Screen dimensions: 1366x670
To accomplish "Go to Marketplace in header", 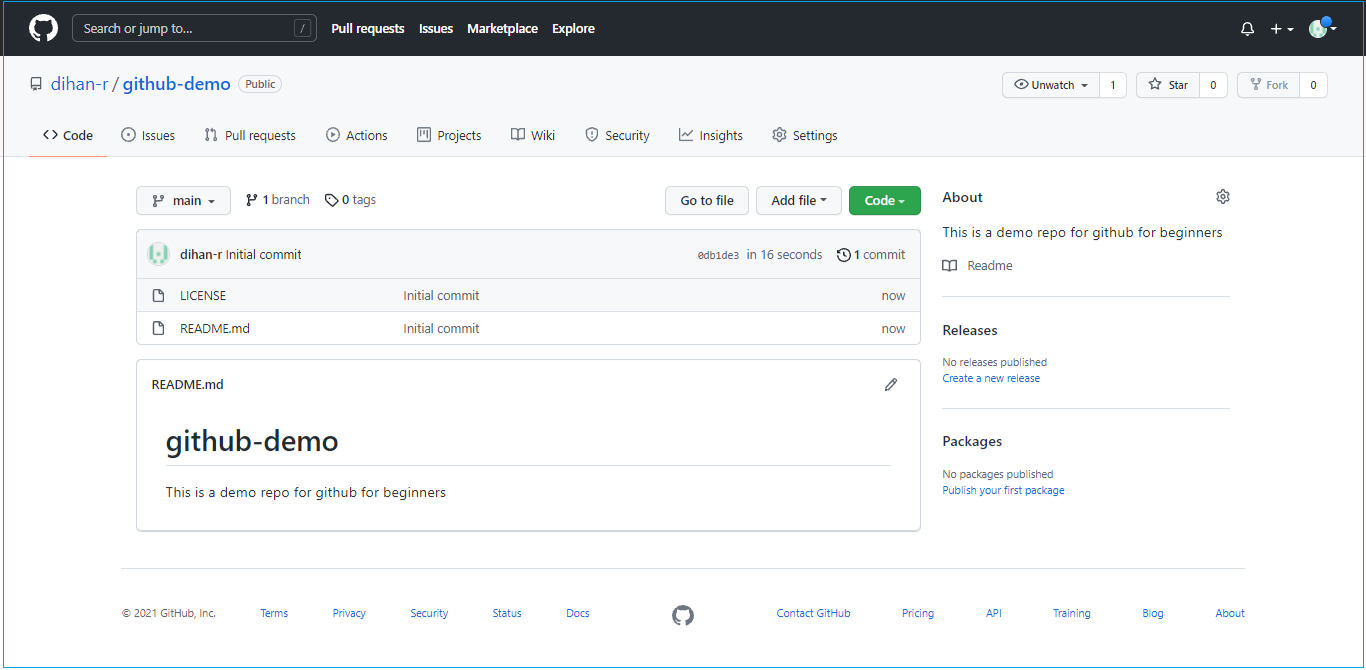I will click(502, 29).
